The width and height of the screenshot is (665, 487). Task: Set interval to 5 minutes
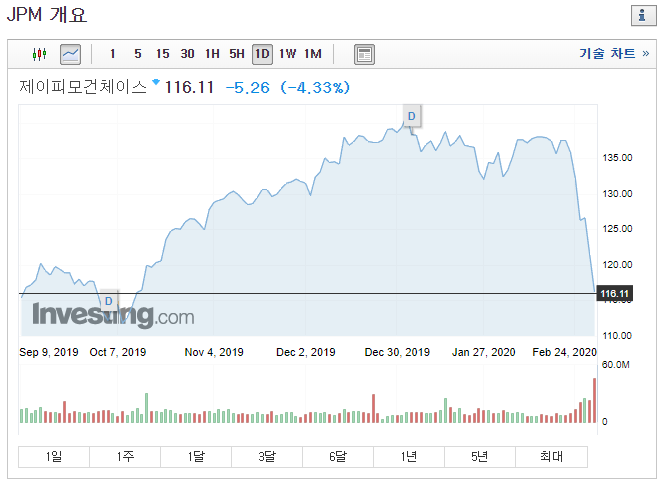pos(138,54)
